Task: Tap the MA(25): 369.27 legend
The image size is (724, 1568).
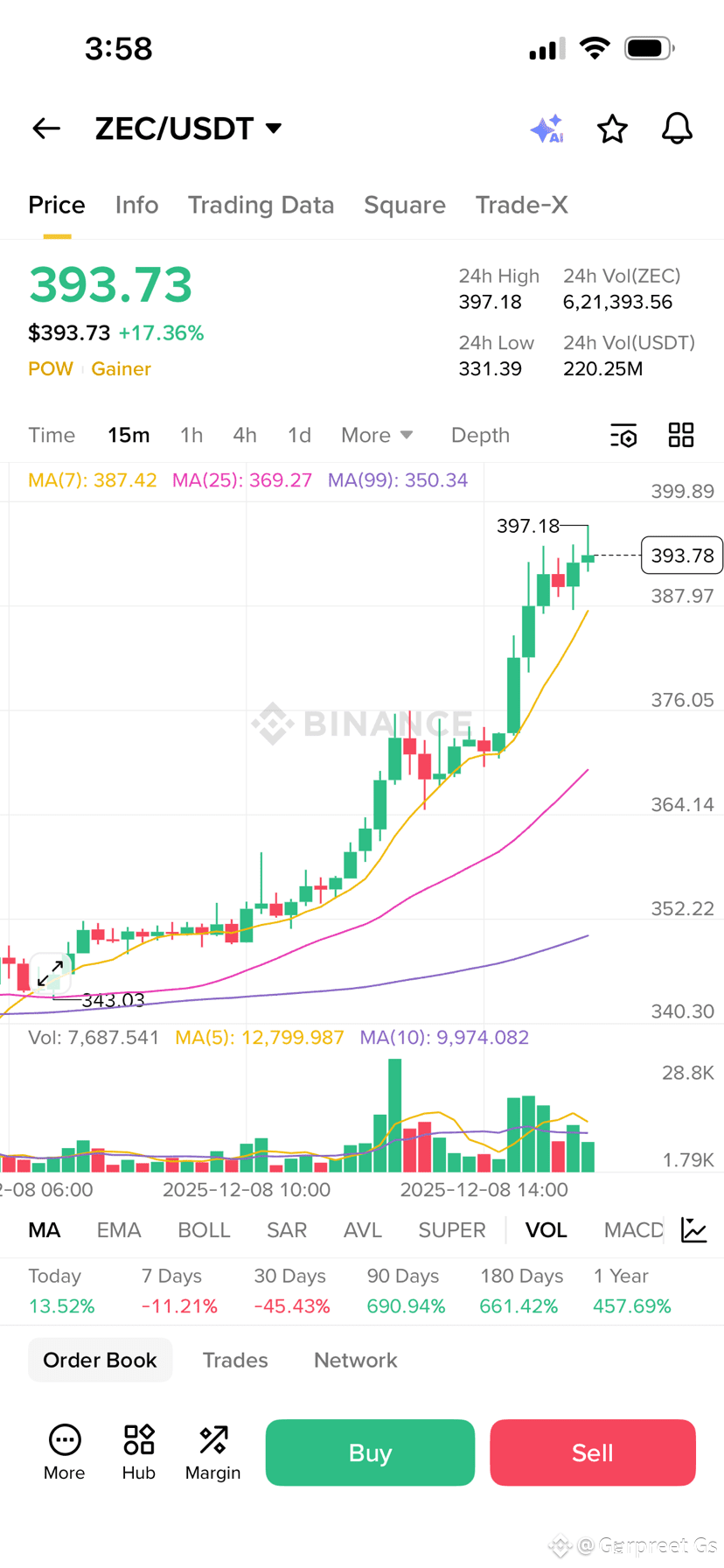Action: 242,480
